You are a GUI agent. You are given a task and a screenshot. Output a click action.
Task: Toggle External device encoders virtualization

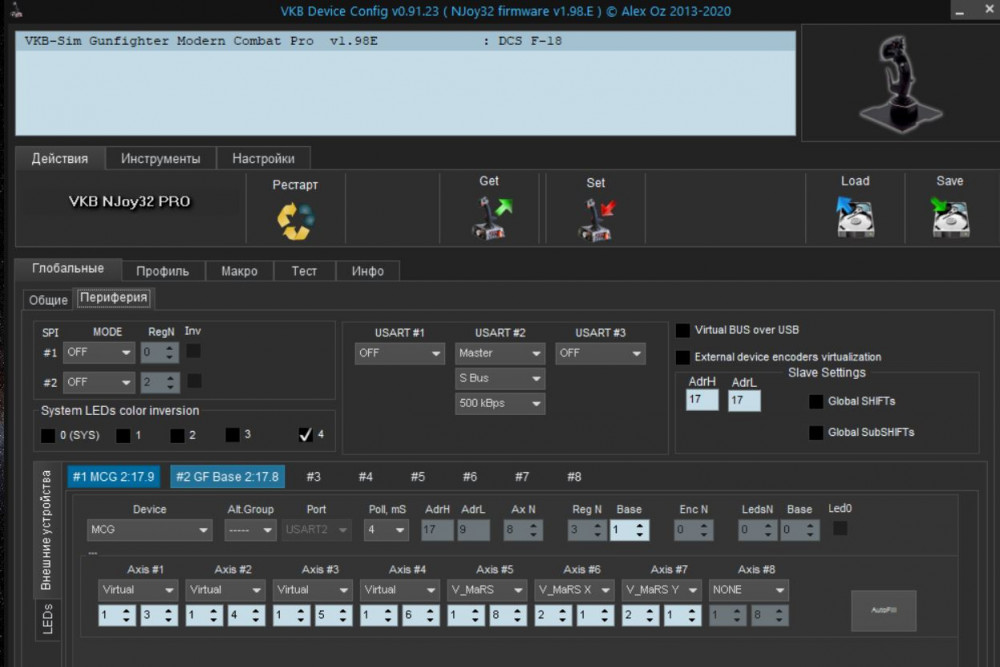(x=683, y=357)
